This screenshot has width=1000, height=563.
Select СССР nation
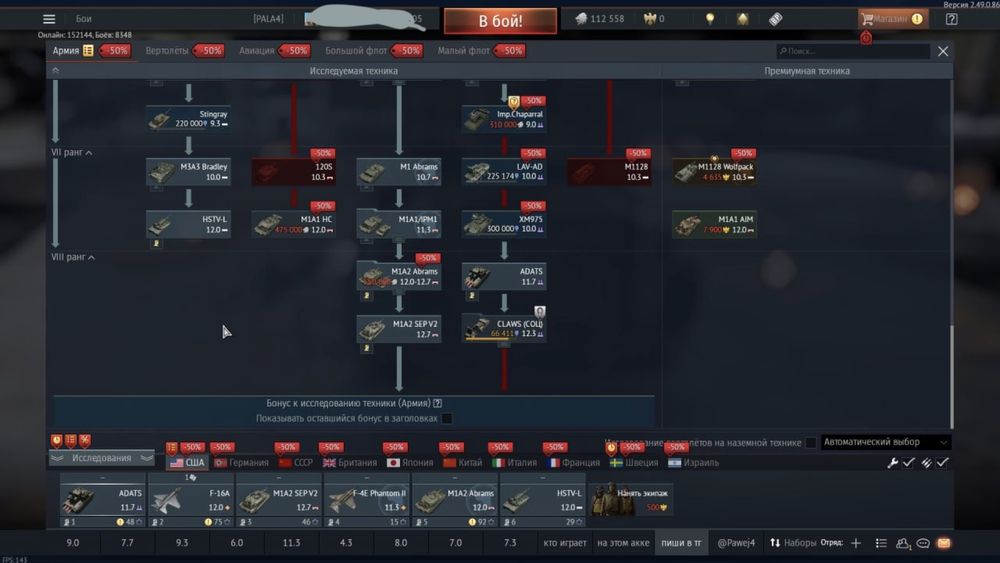coord(296,463)
